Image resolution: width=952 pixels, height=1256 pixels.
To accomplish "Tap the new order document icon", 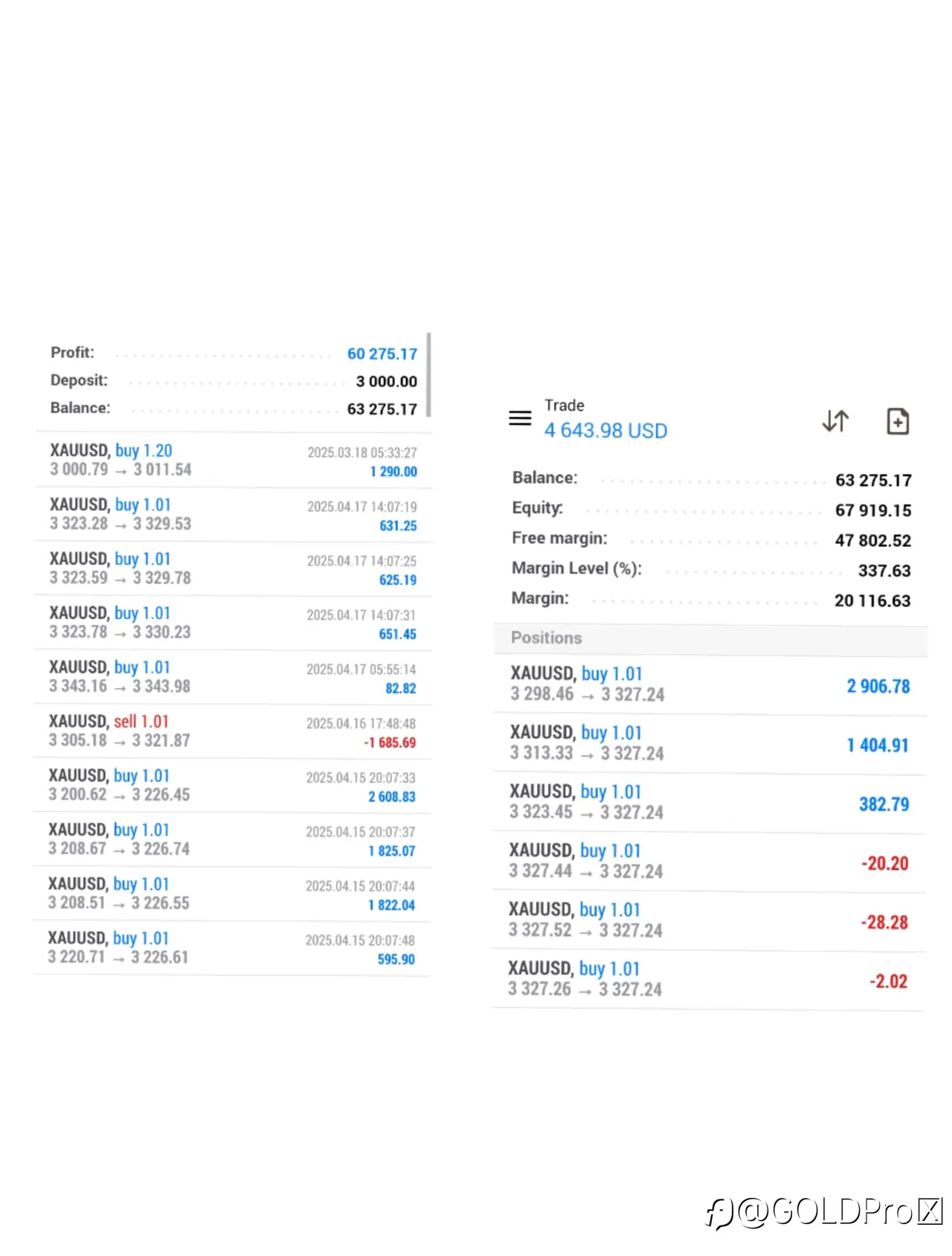I will pos(898,421).
